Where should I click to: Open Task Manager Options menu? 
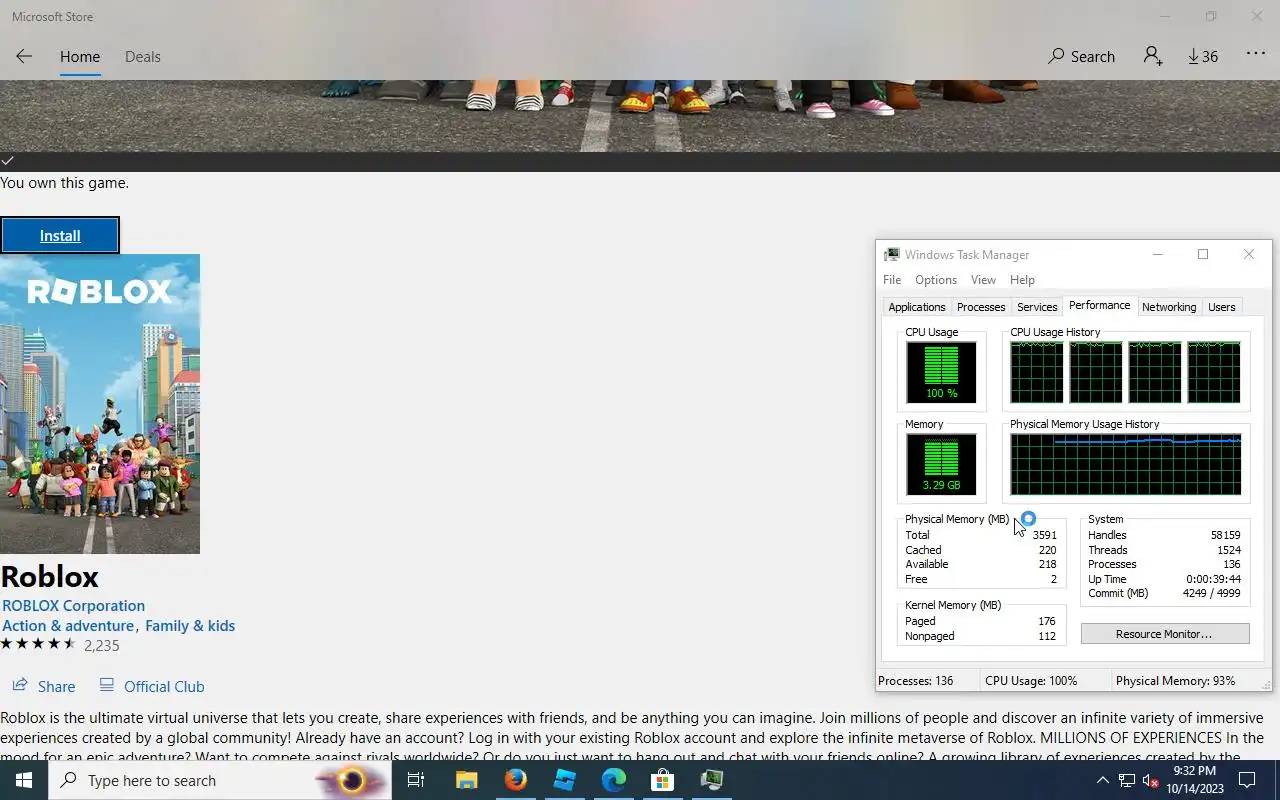pos(936,280)
